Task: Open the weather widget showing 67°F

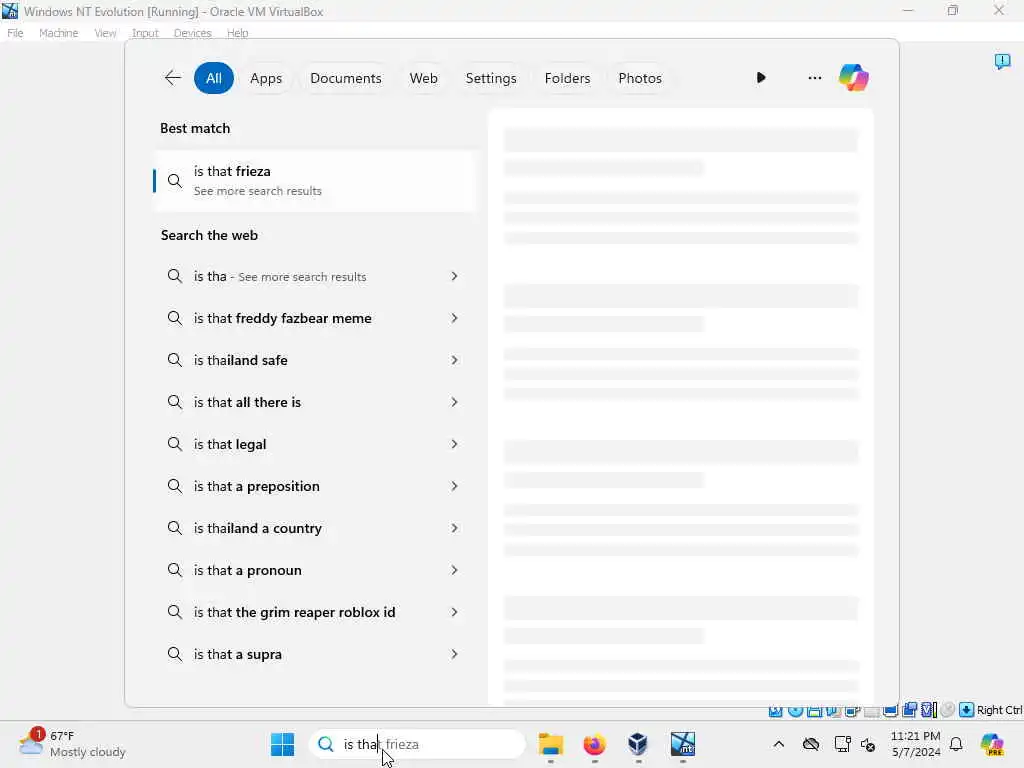Action: (72, 744)
